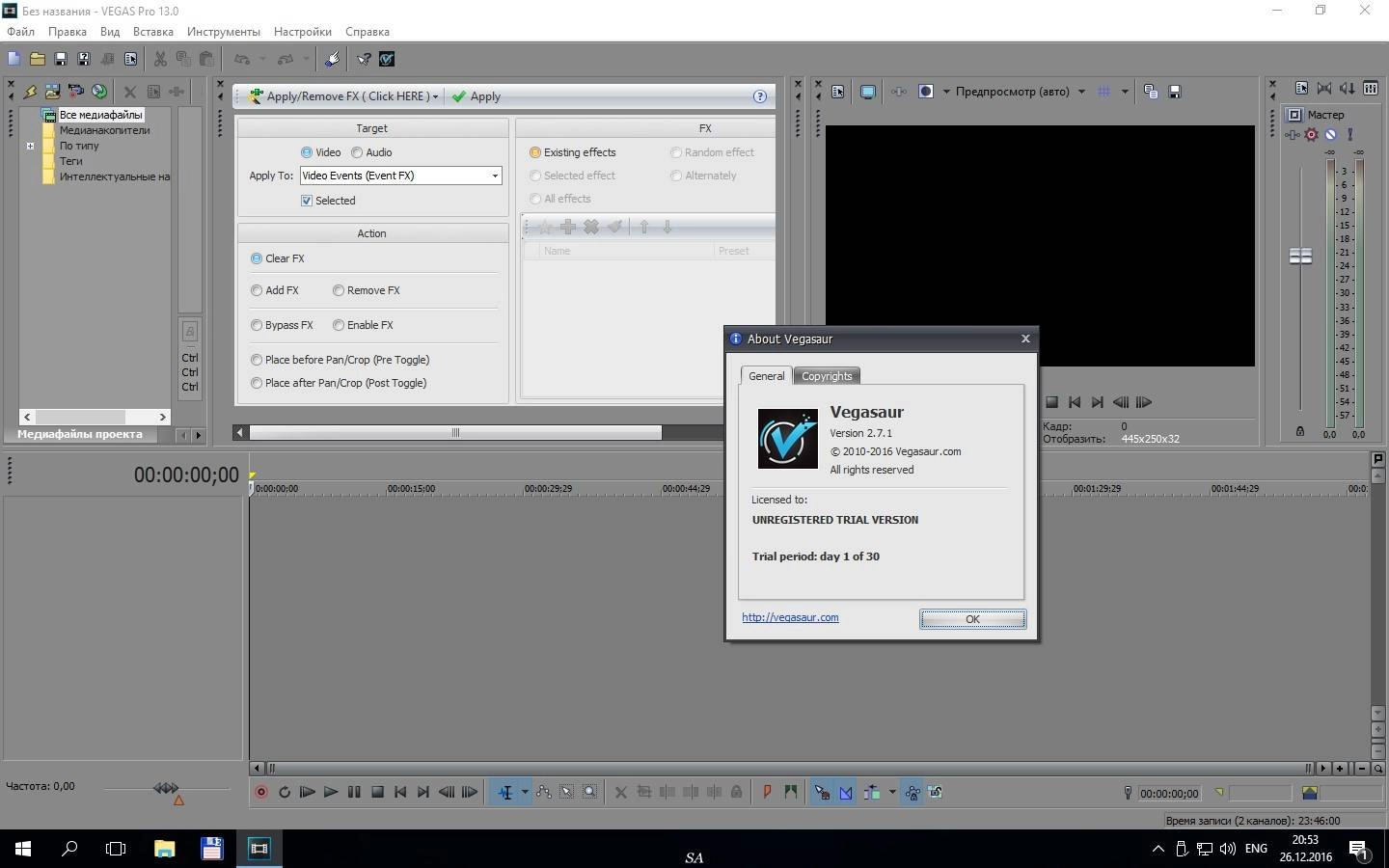Switch to the Copyrights tab
This screenshot has height=868, width=1389.
pyautogui.click(x=827, y=376)
